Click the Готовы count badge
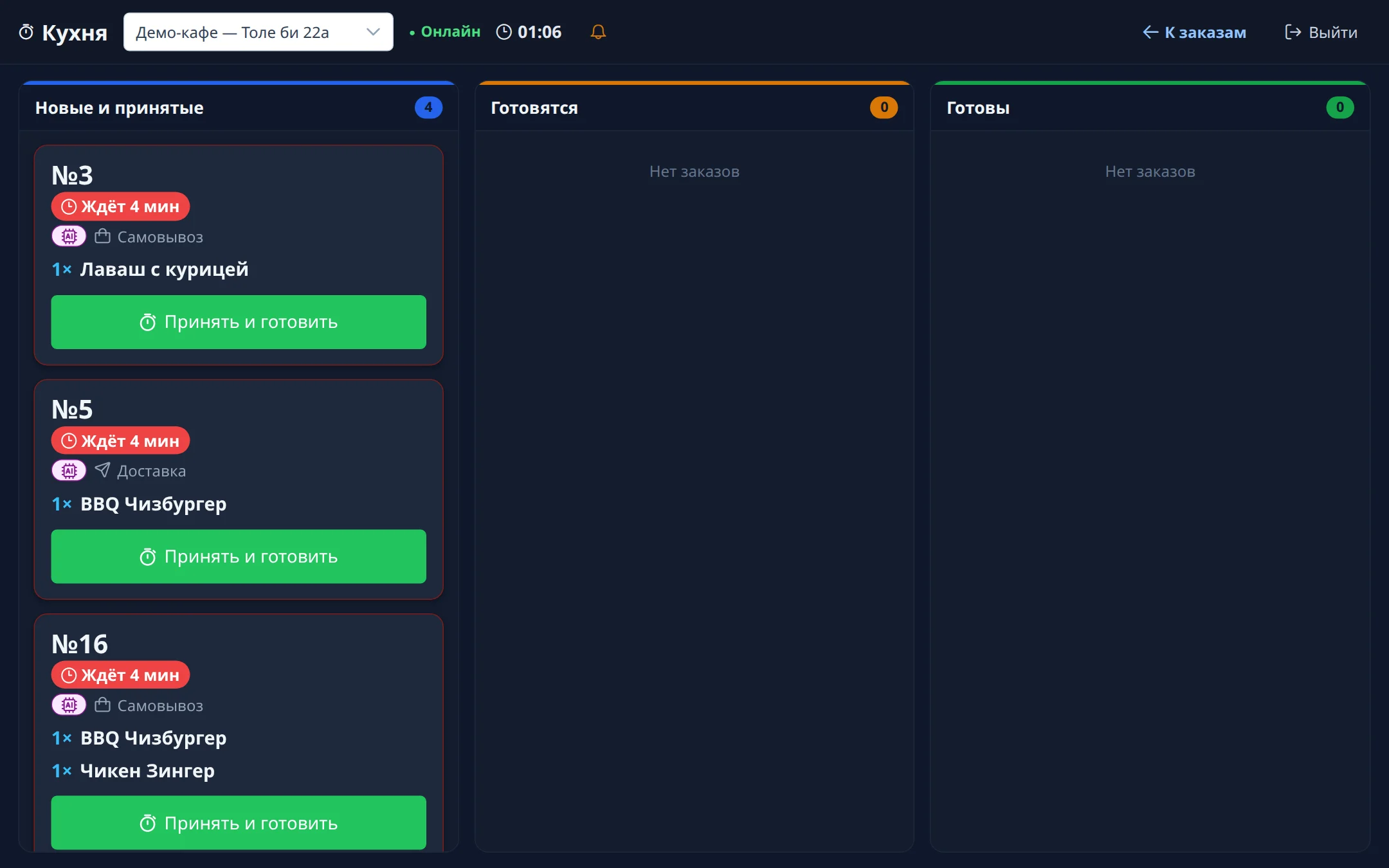Viewport: 1389px width, 868px height. pyautogui.click(x=1340, y=107)
